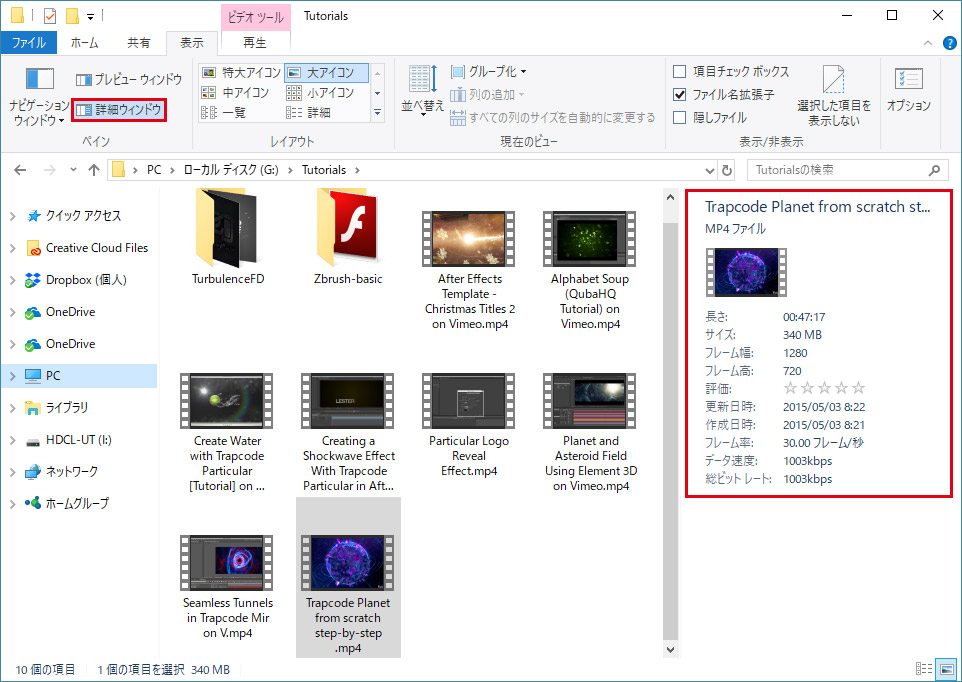Image resolution: width=962 pixels, height=682 pixels.
Task: Expand address bar history dropdown
Action: pos(710,170)
